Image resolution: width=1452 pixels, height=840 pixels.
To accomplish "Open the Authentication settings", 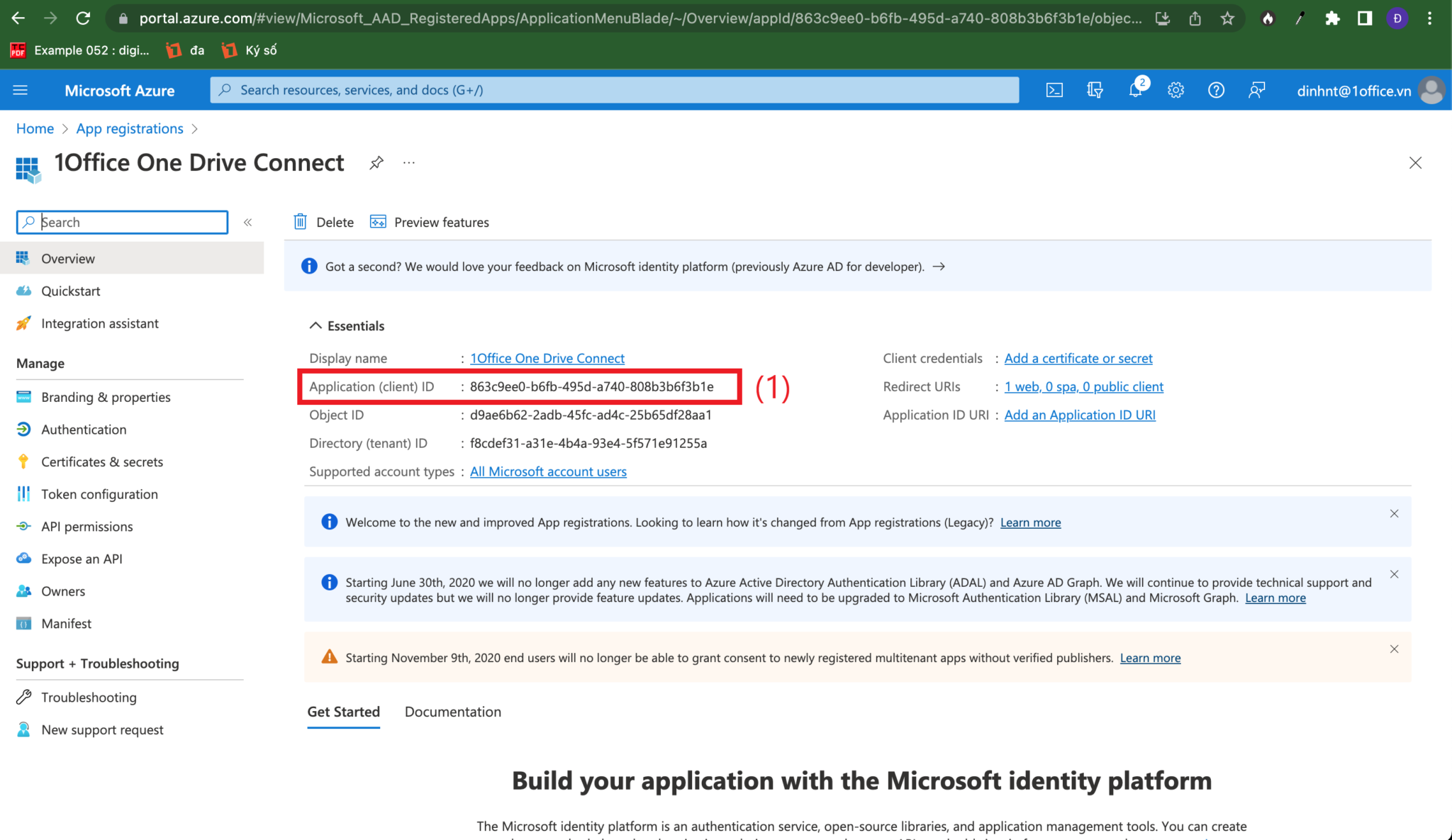I will pos(84,429).
